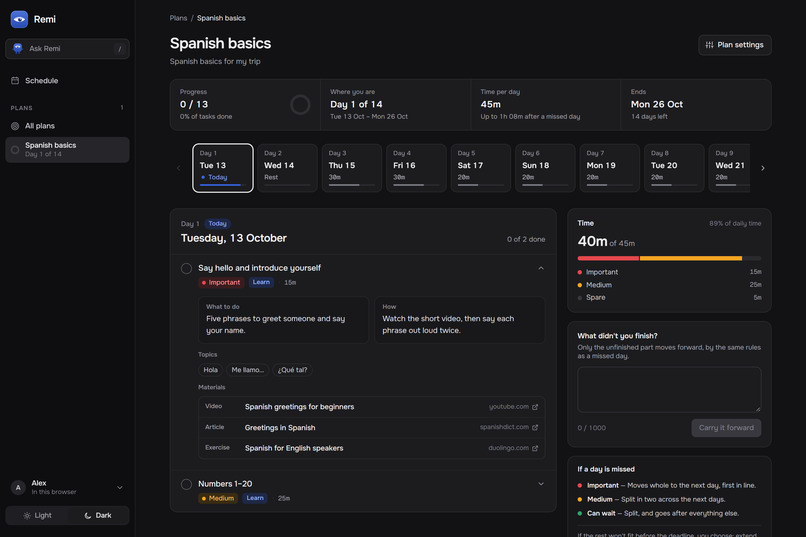Click the 'Me llamo...' topic chip
Viewport: 806px width, 537px height.
(x=247, y=370)
